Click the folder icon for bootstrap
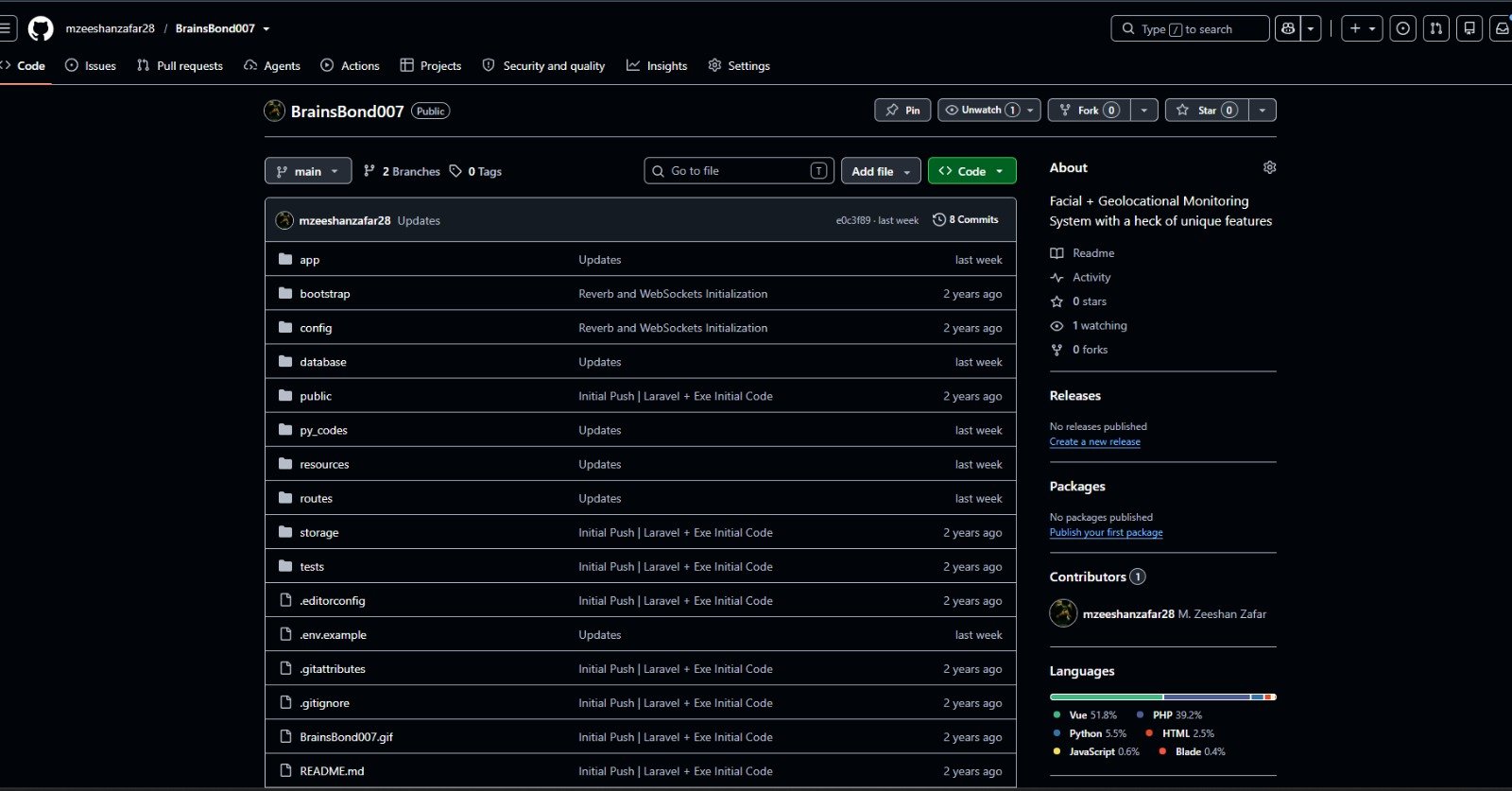 285,293
